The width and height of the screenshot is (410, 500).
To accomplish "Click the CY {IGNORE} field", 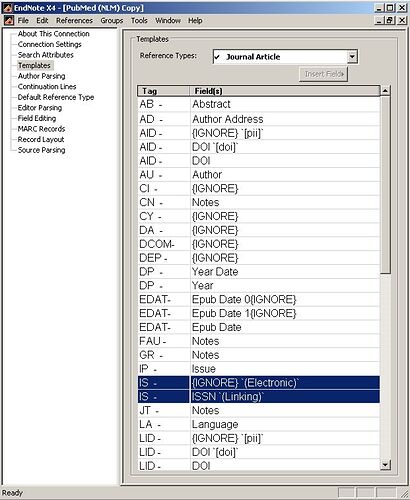I will (x=285, y=216).
